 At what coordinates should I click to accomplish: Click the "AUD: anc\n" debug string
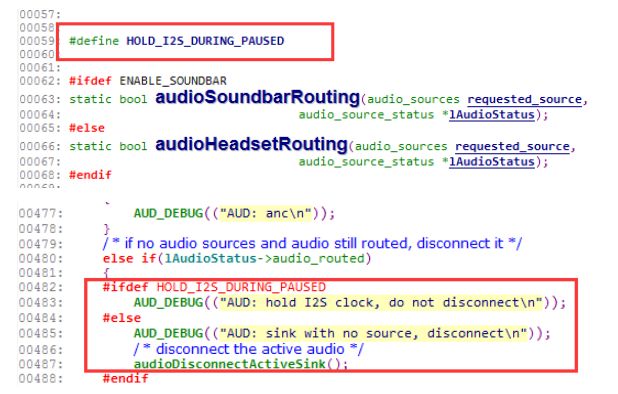(266, 214)
